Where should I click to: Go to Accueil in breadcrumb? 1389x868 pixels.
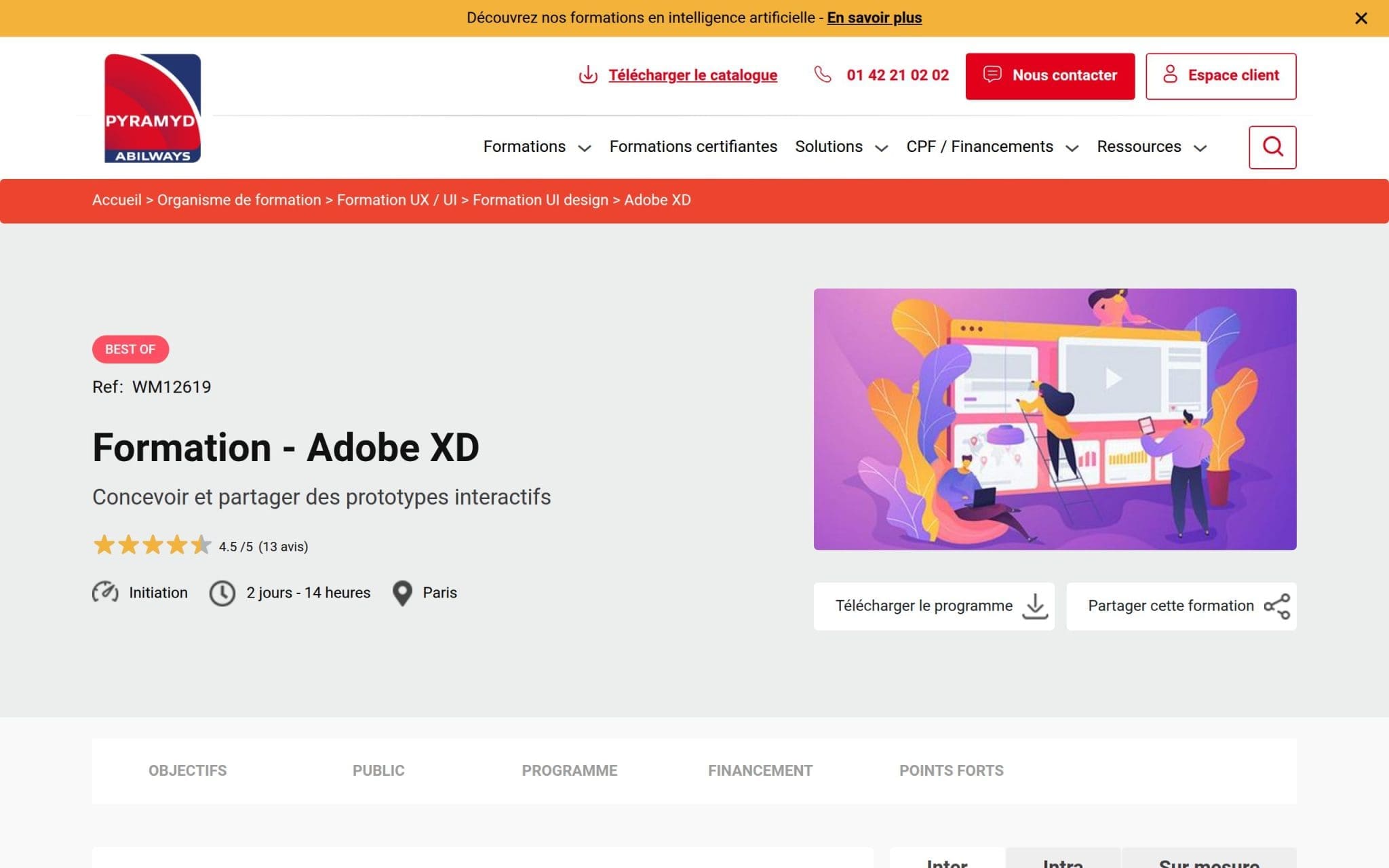click(x=117, y=200)
